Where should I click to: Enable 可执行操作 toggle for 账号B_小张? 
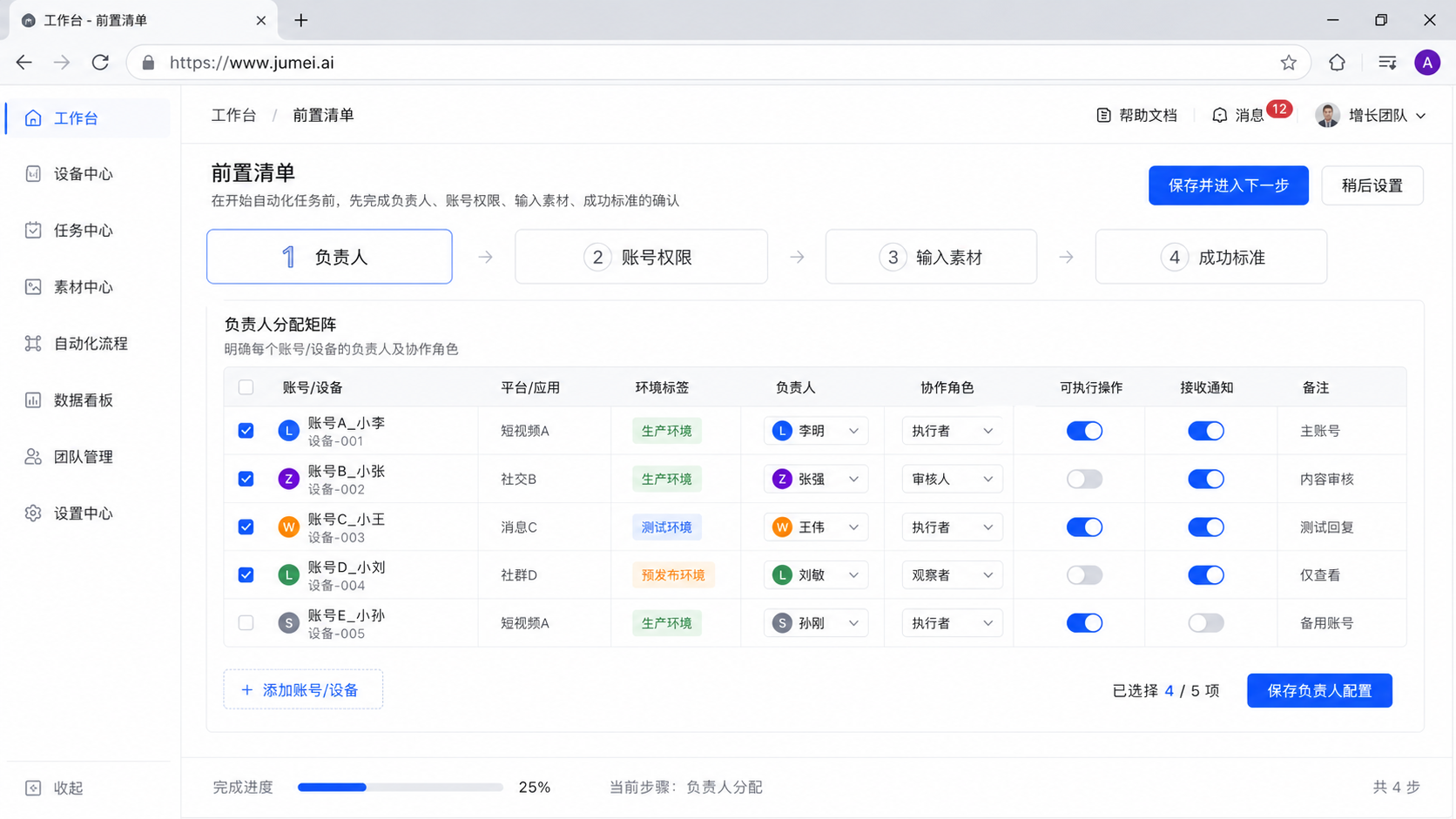(1084, 479)
